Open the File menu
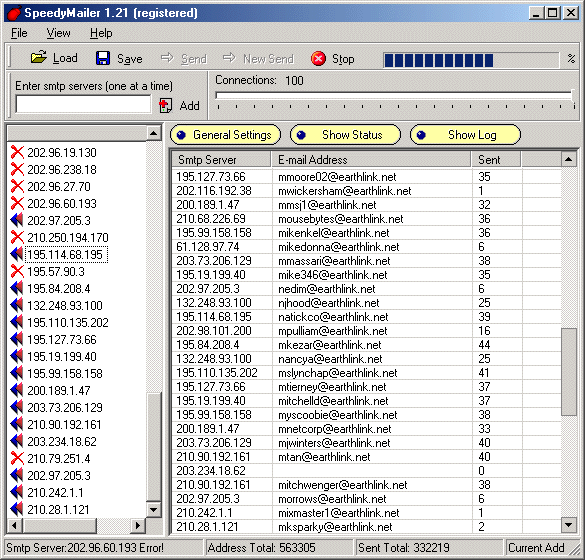The image size is (585, 560). [19, 33]
